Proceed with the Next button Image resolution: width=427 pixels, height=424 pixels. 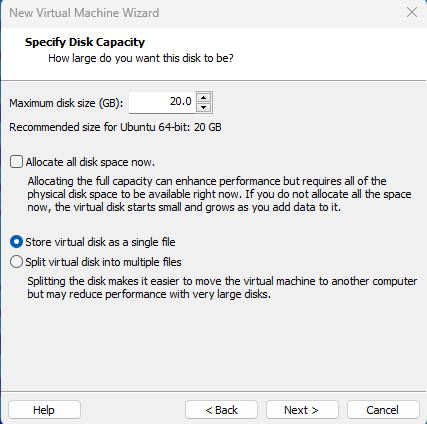[302, 410]
